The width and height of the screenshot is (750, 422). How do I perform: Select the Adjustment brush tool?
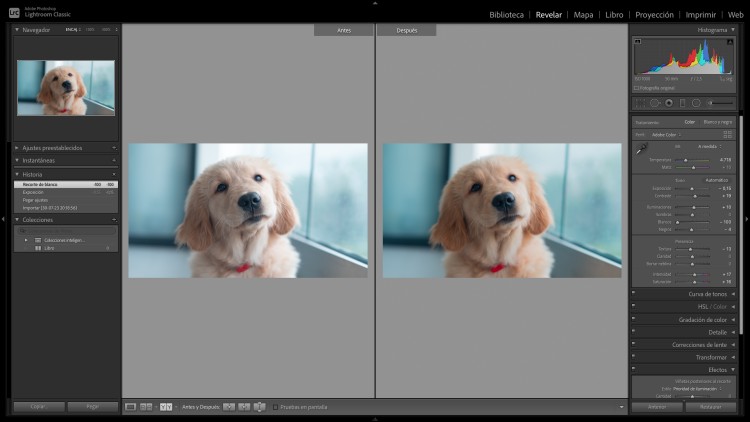[721, 103]
